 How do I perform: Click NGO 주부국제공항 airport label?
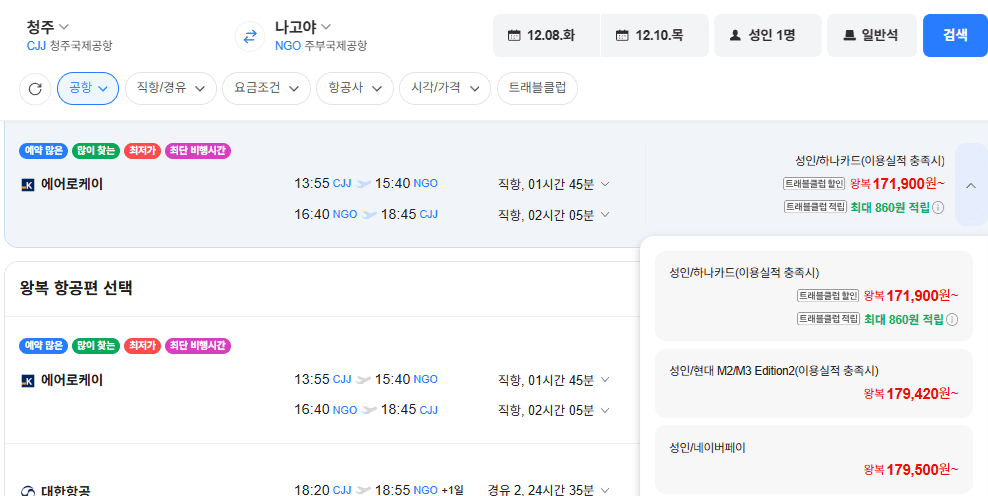click(x=321, y=45)
